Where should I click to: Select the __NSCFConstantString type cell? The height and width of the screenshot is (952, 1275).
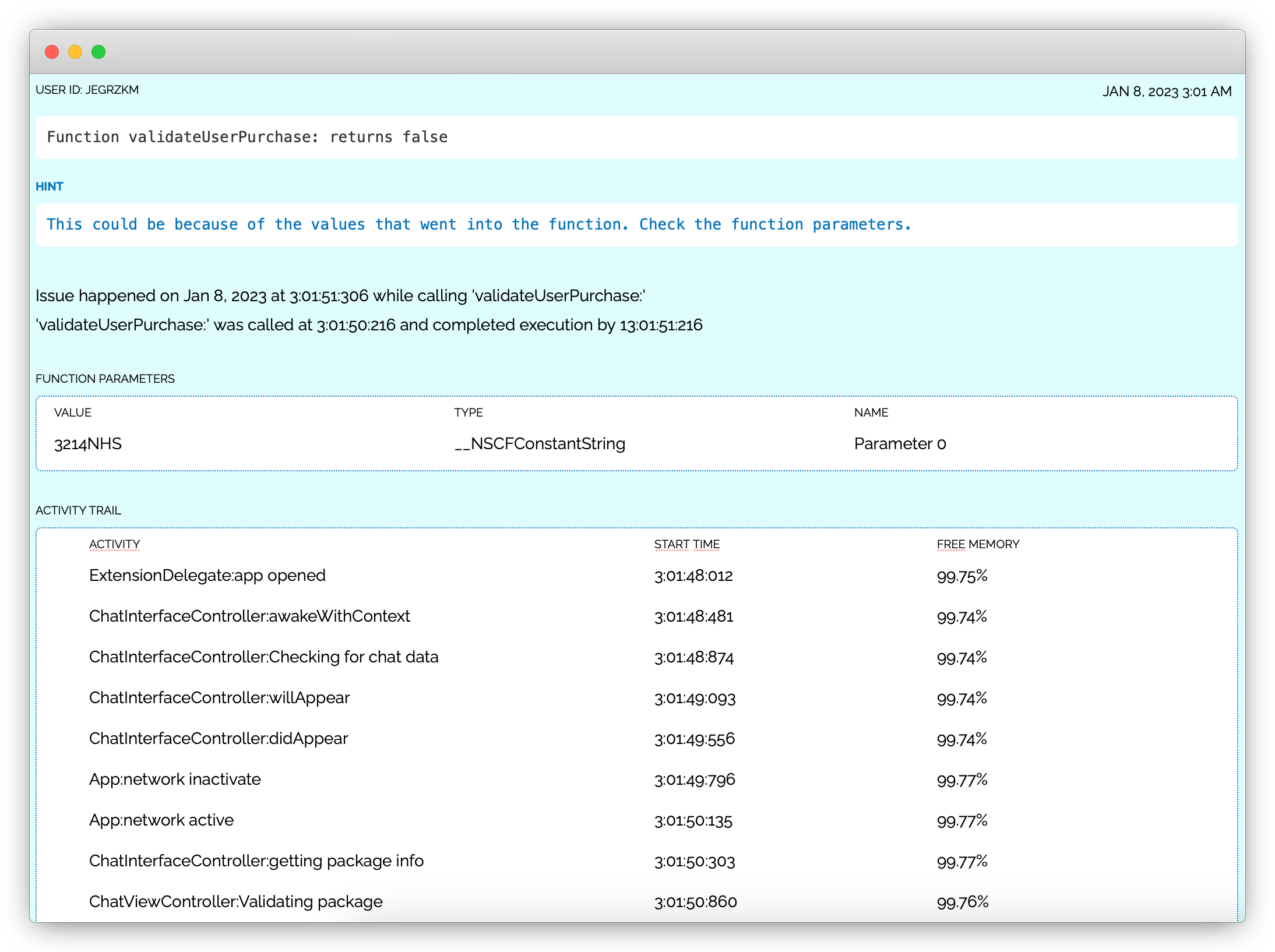[540, 444]
